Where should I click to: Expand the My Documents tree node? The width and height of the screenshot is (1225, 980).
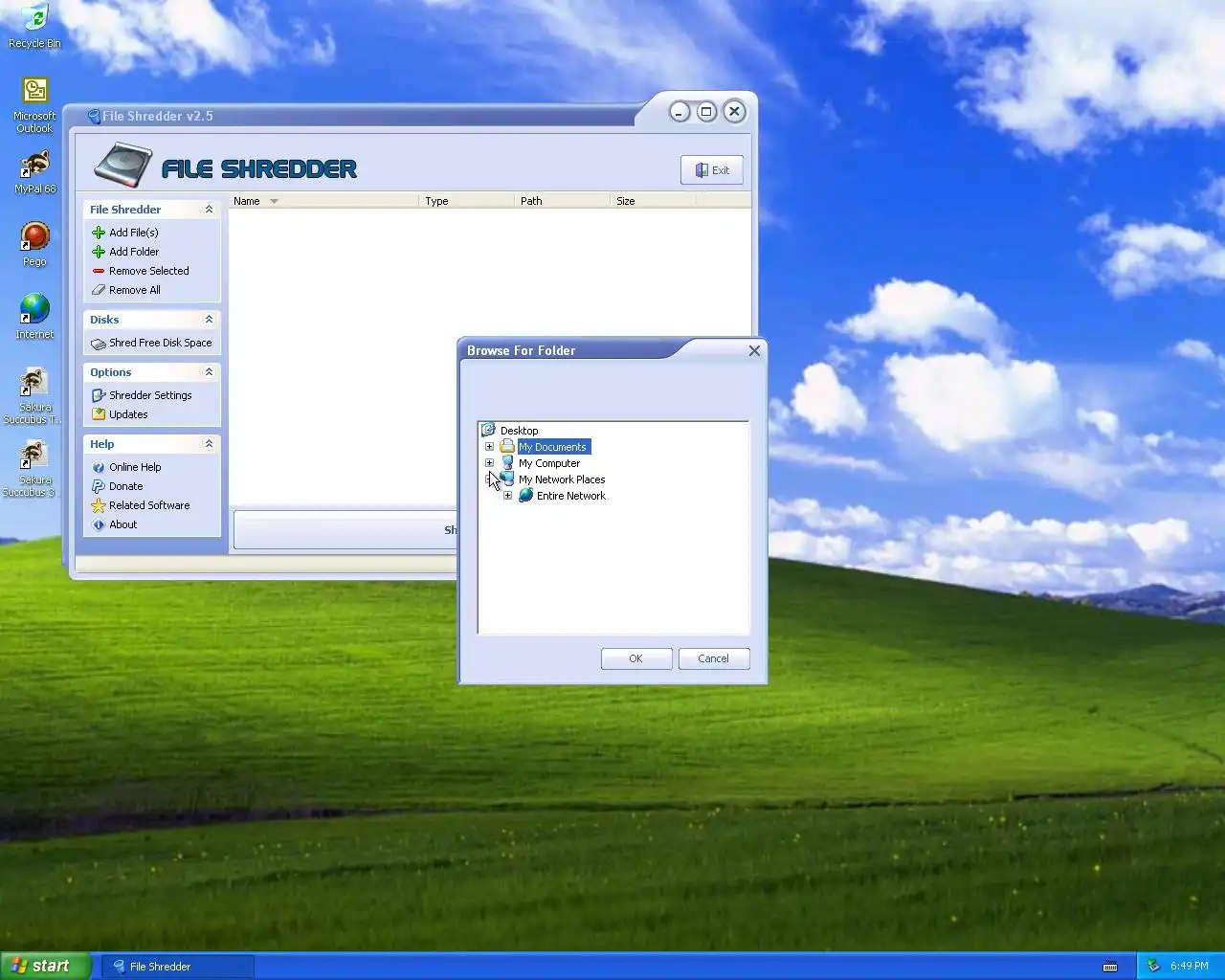pos(489,447)
